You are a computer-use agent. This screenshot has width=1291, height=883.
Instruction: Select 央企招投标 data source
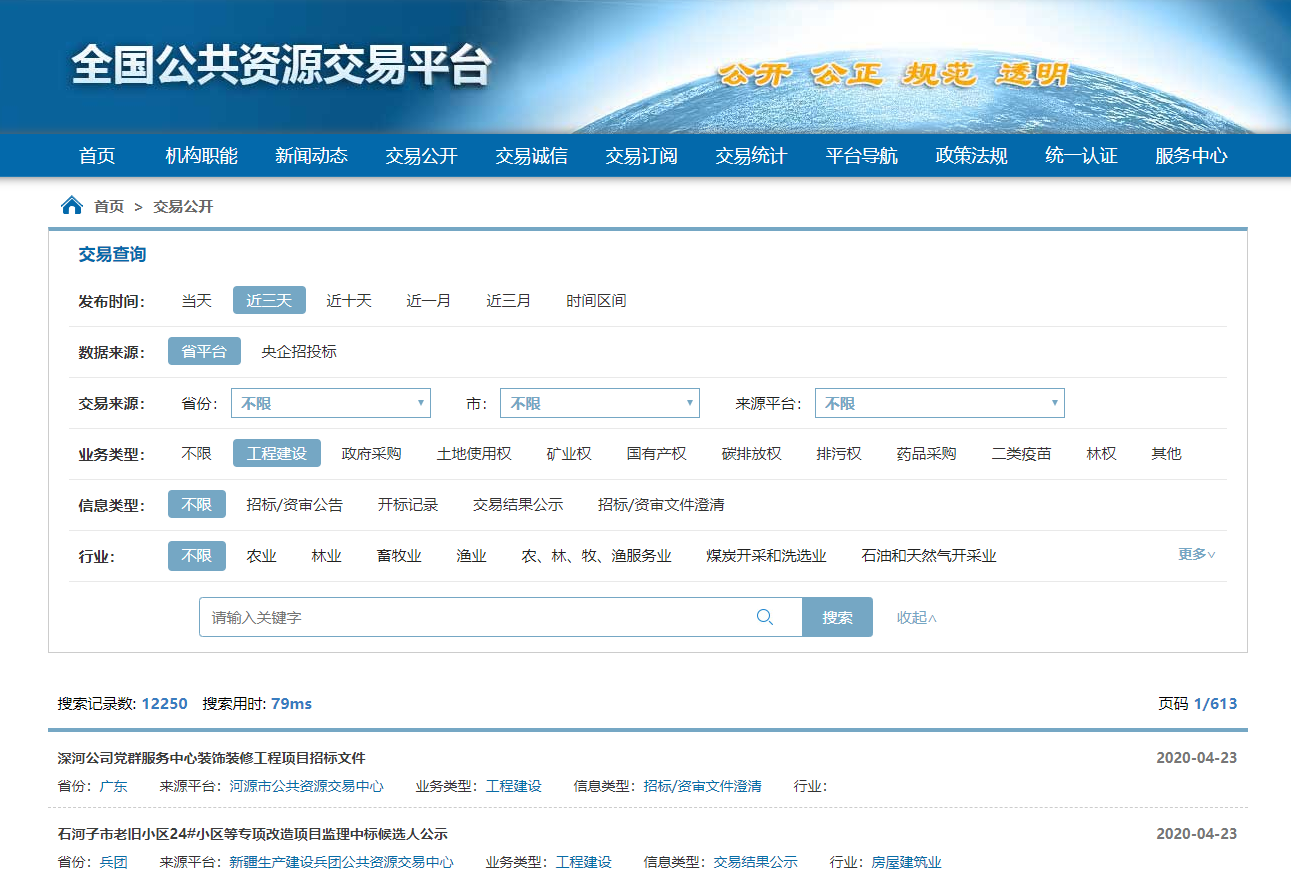[299, 352]
